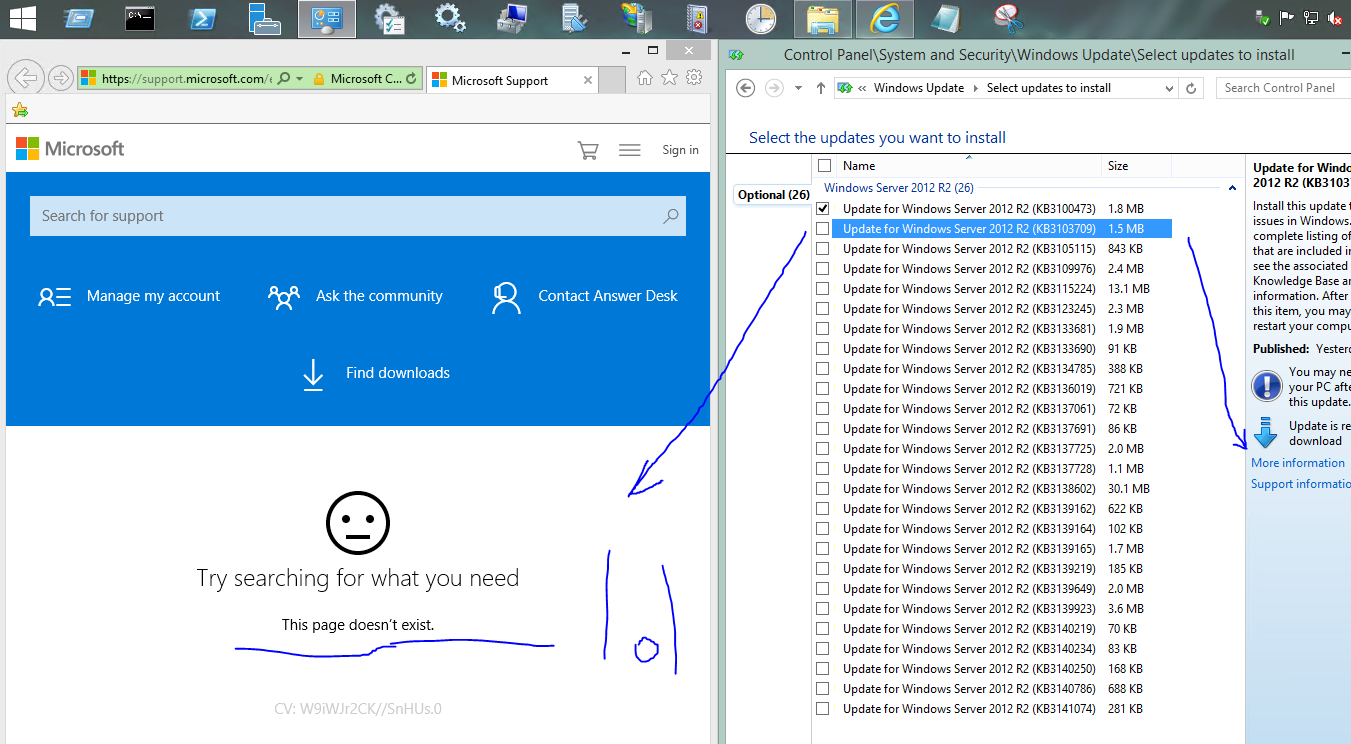The height and width of the screenshot is (744, 1351).
Task: Select the update KB3133690 row
Action: click(x=993, y=348)
